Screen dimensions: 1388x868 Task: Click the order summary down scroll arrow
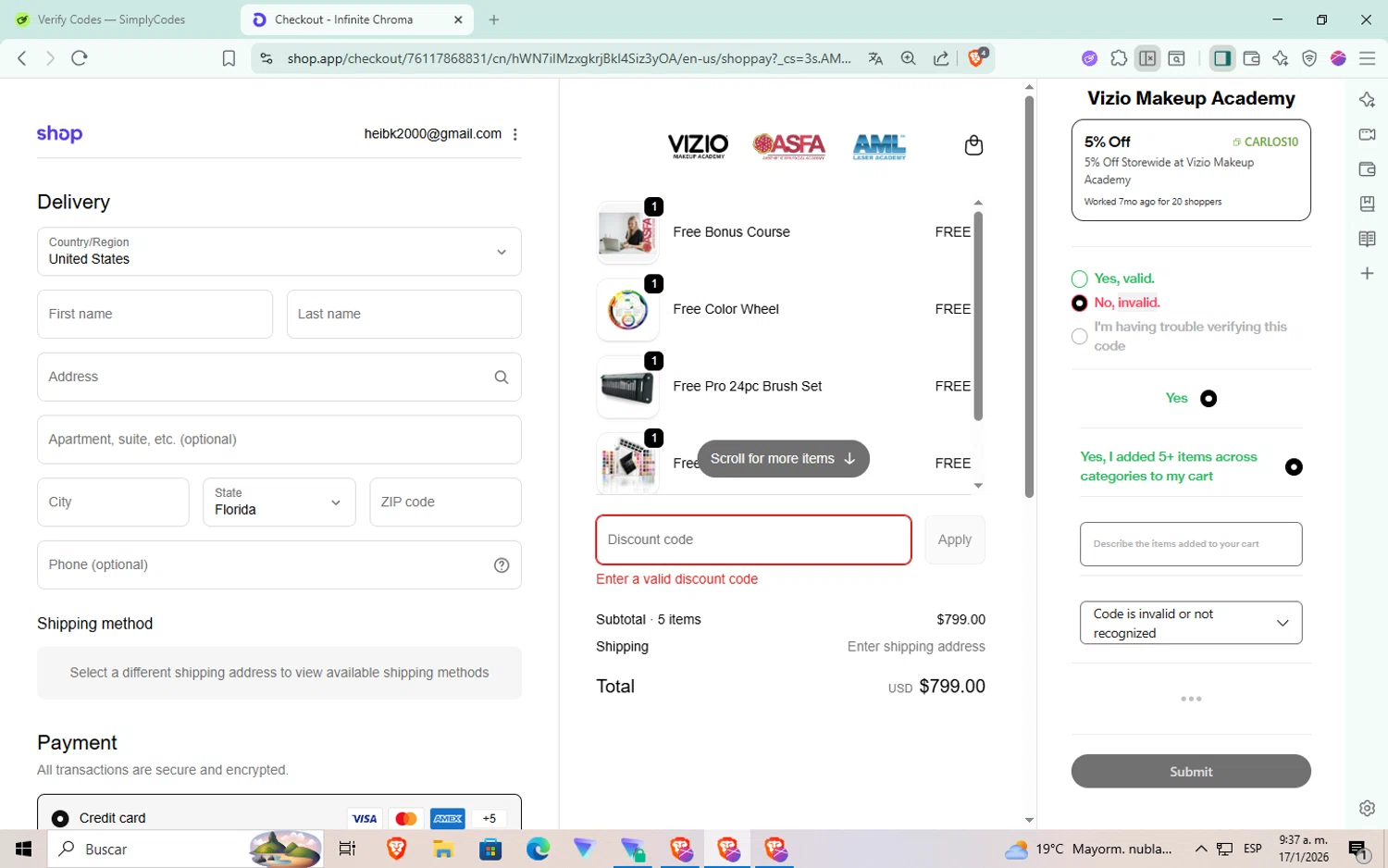[x=978, y=485]
